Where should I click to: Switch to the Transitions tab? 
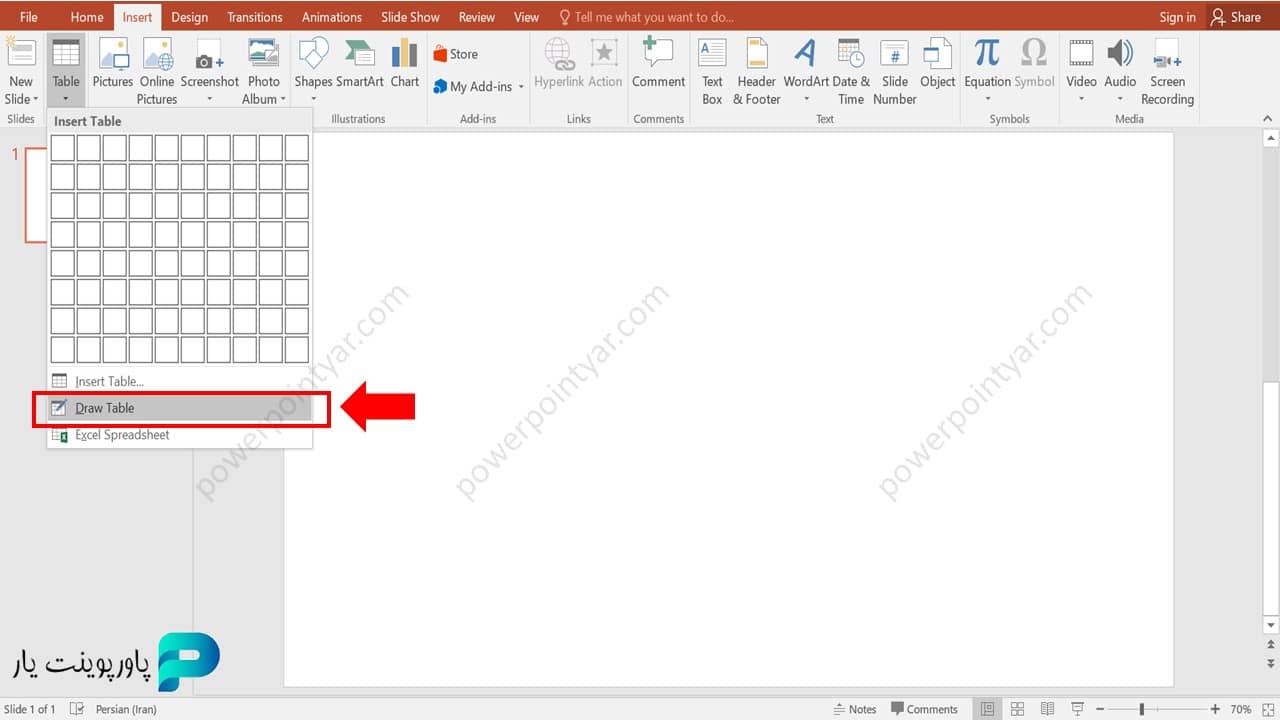[255, 17]
